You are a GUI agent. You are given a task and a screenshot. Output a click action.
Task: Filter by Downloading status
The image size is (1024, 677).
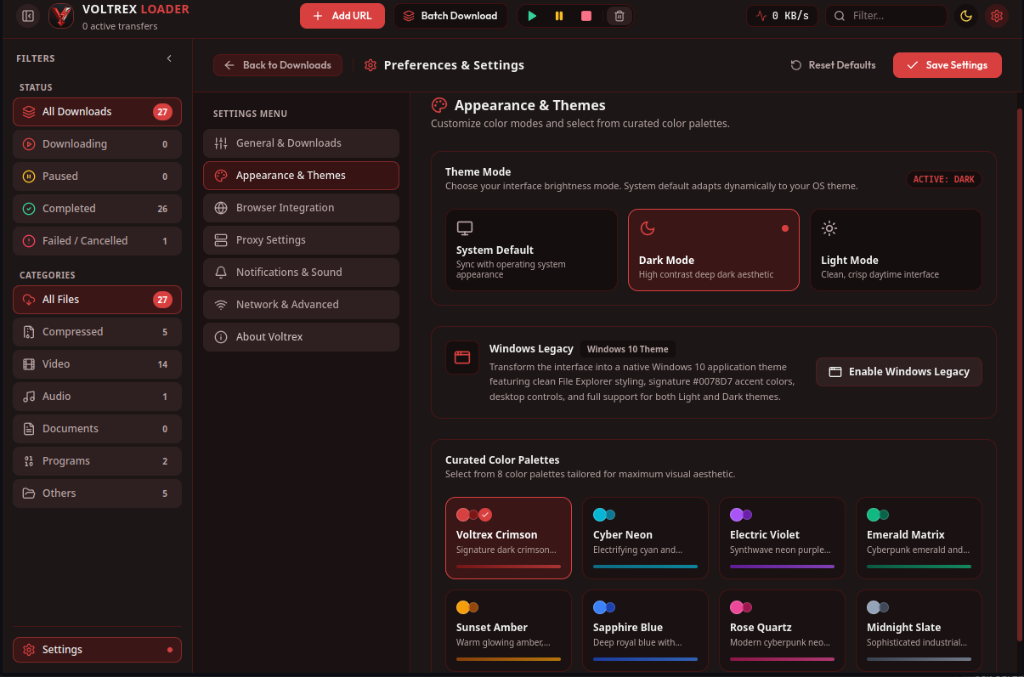click(97, 144)
